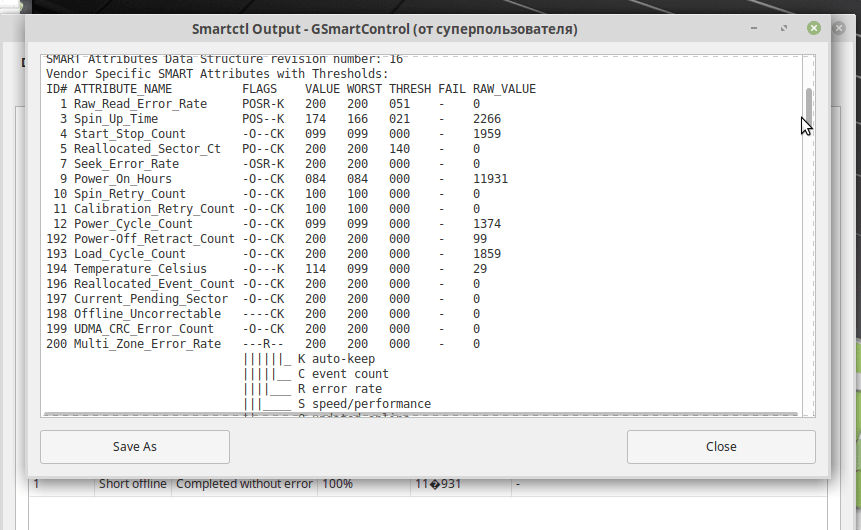Screen dimensions: 861x530
Task: Click 'Vendor Specific SMART Attributes with Thresholds' line
Action: [x=217, y=74]
